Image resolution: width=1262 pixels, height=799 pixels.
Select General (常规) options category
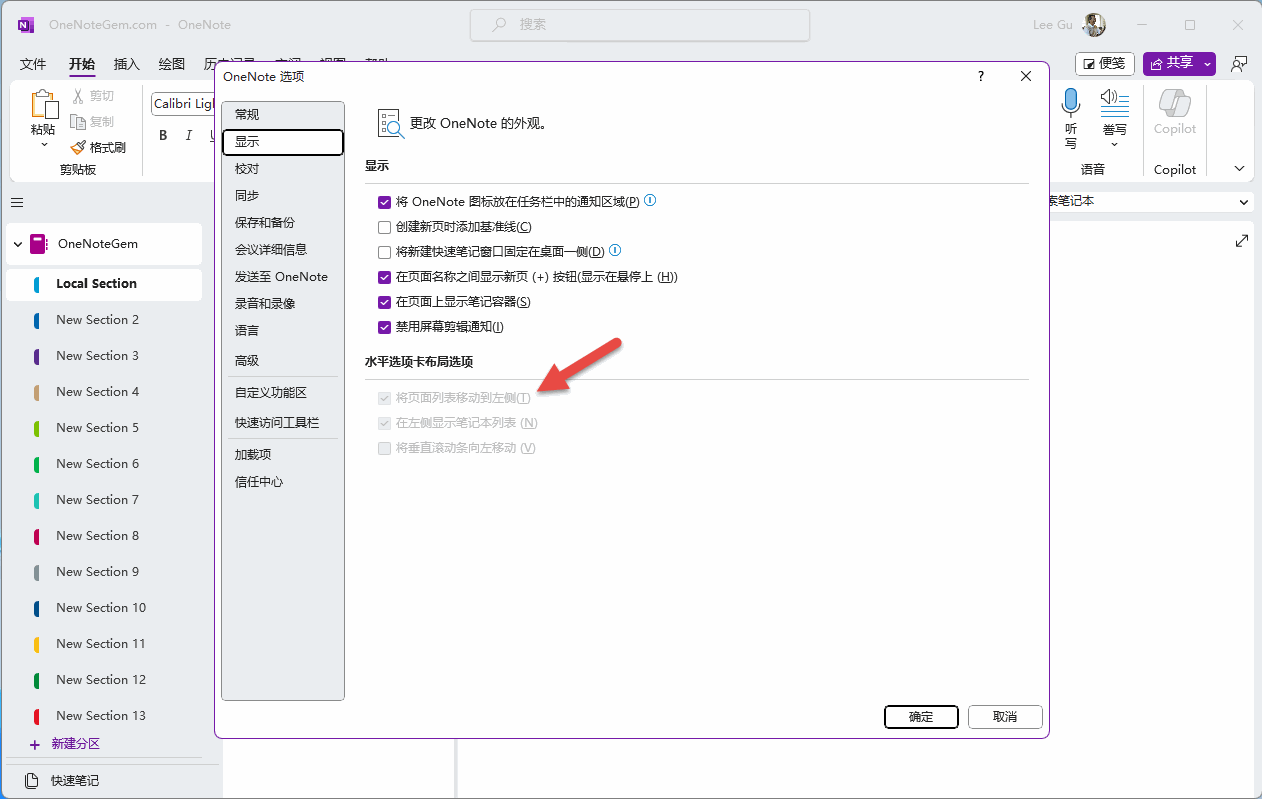(x=283, y=115)
